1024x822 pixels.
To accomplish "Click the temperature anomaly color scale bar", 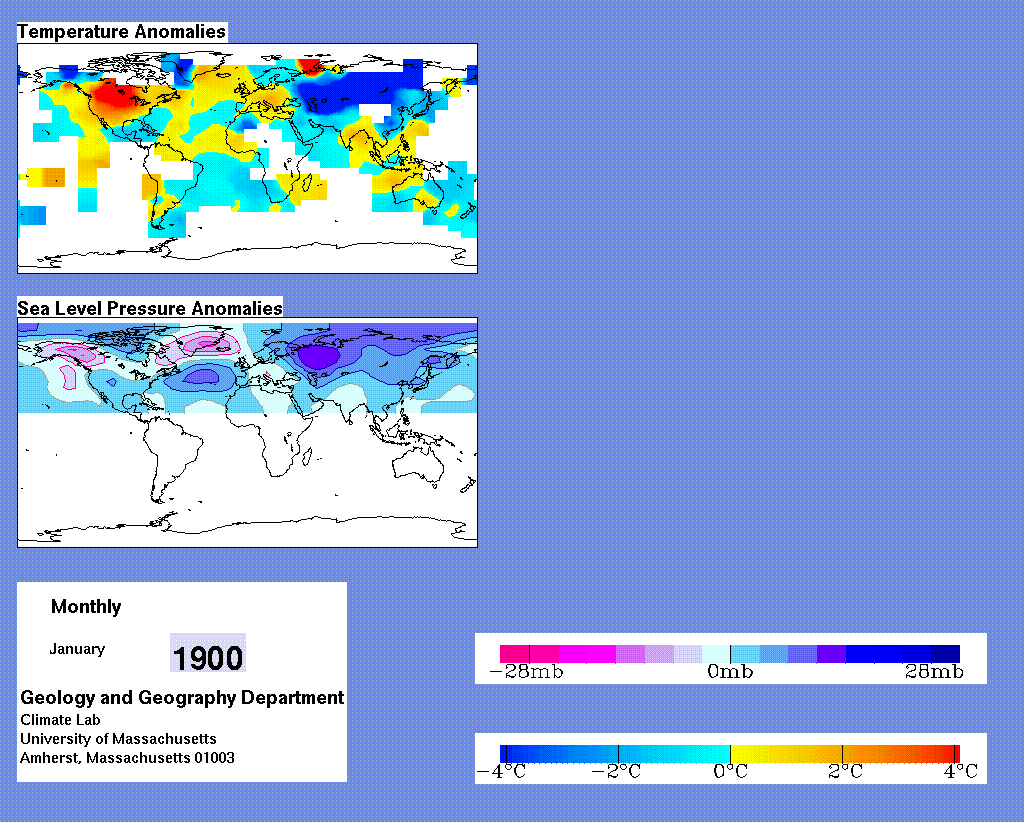I will [x=729, y=754].
